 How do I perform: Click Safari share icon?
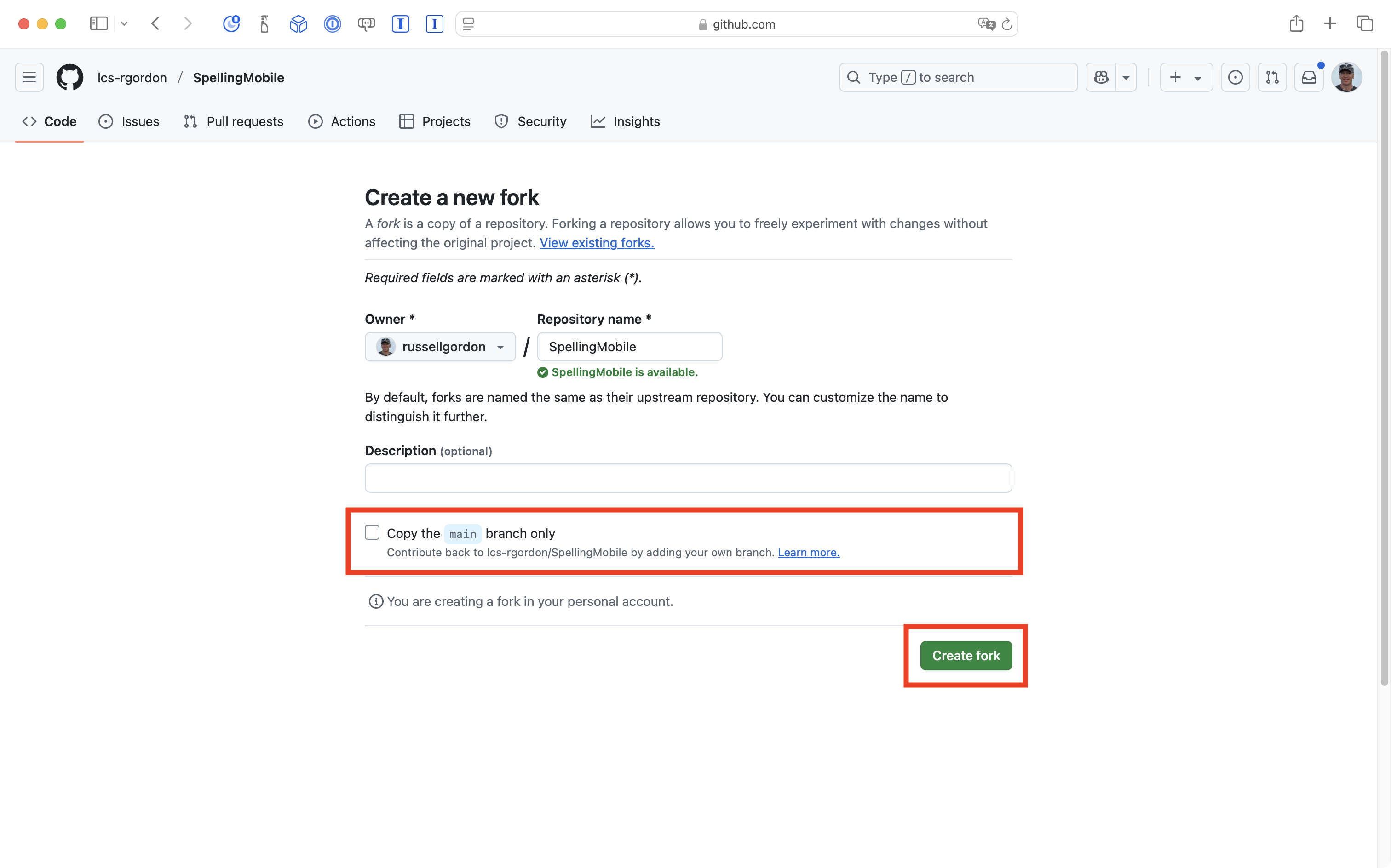(x=1296, y=23)
